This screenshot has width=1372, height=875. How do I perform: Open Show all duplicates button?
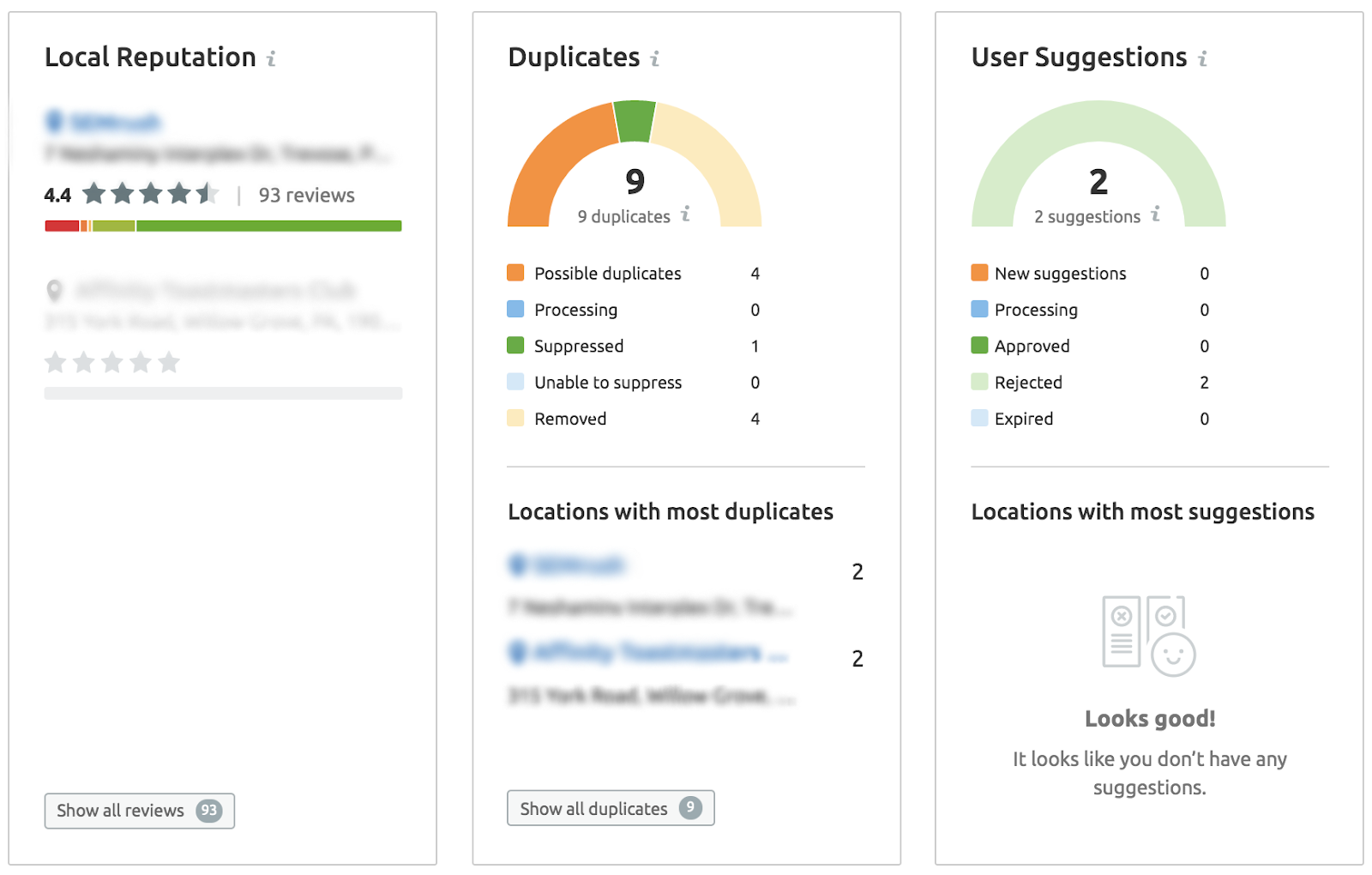tap(611, 808)
